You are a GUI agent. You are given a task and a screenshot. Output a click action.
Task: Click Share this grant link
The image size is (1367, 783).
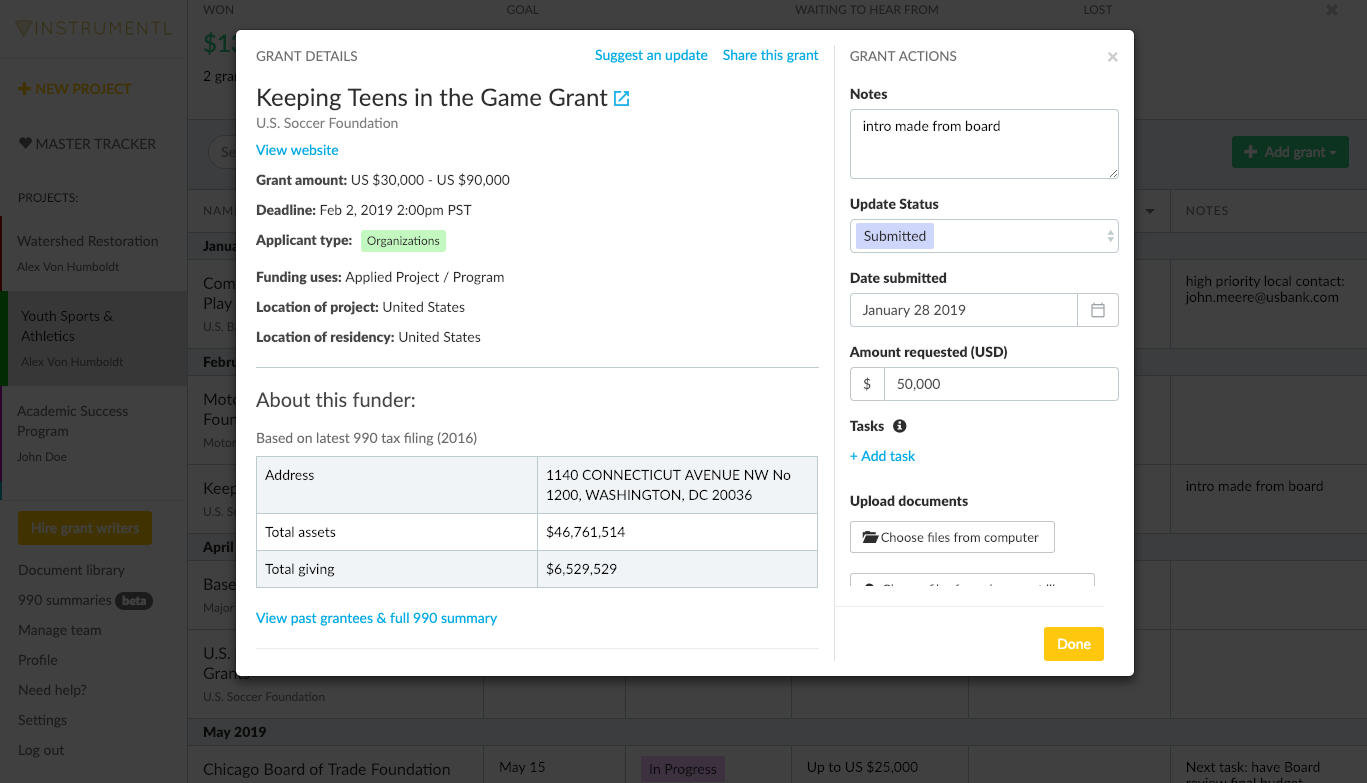770,55
